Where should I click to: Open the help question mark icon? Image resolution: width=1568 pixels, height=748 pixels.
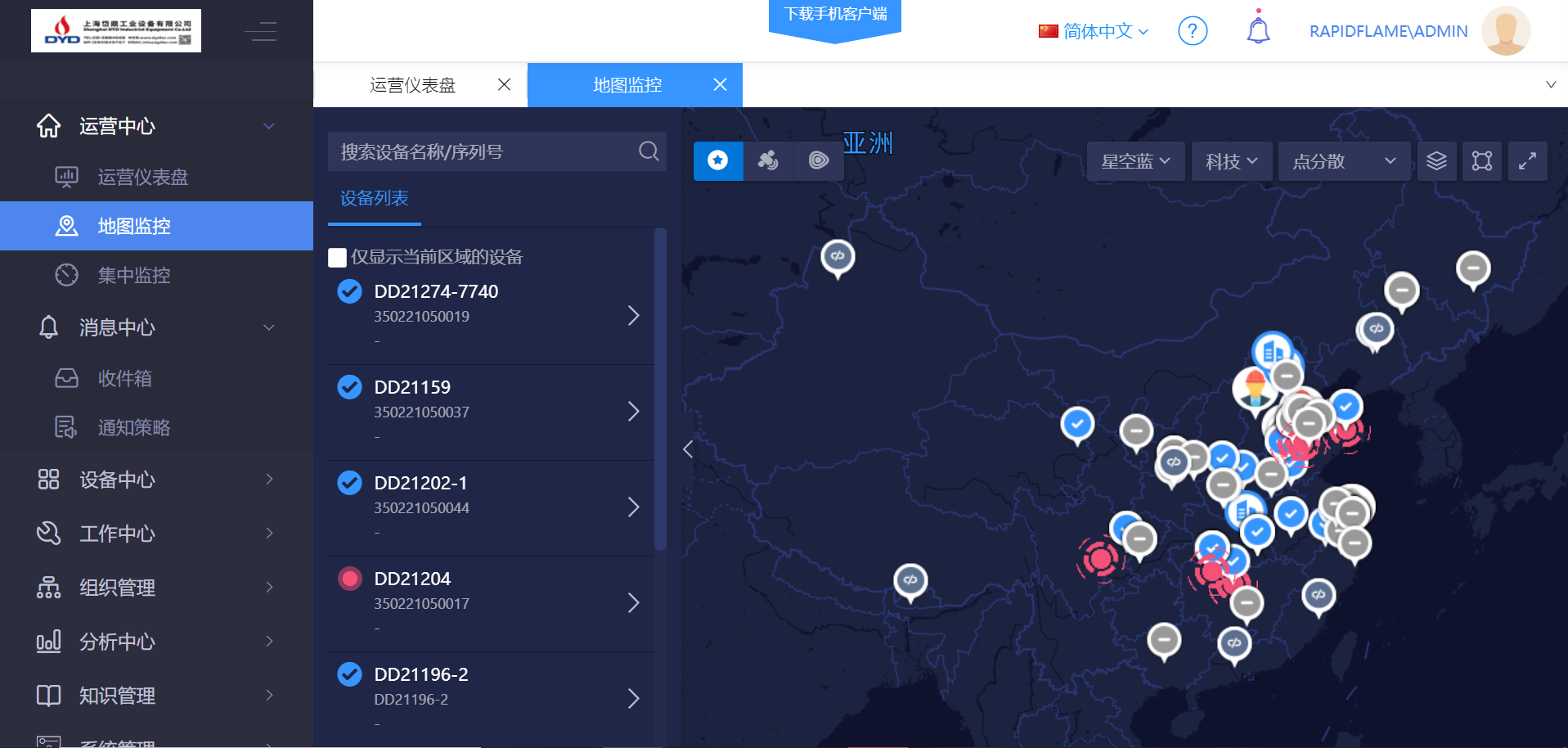1193,31
